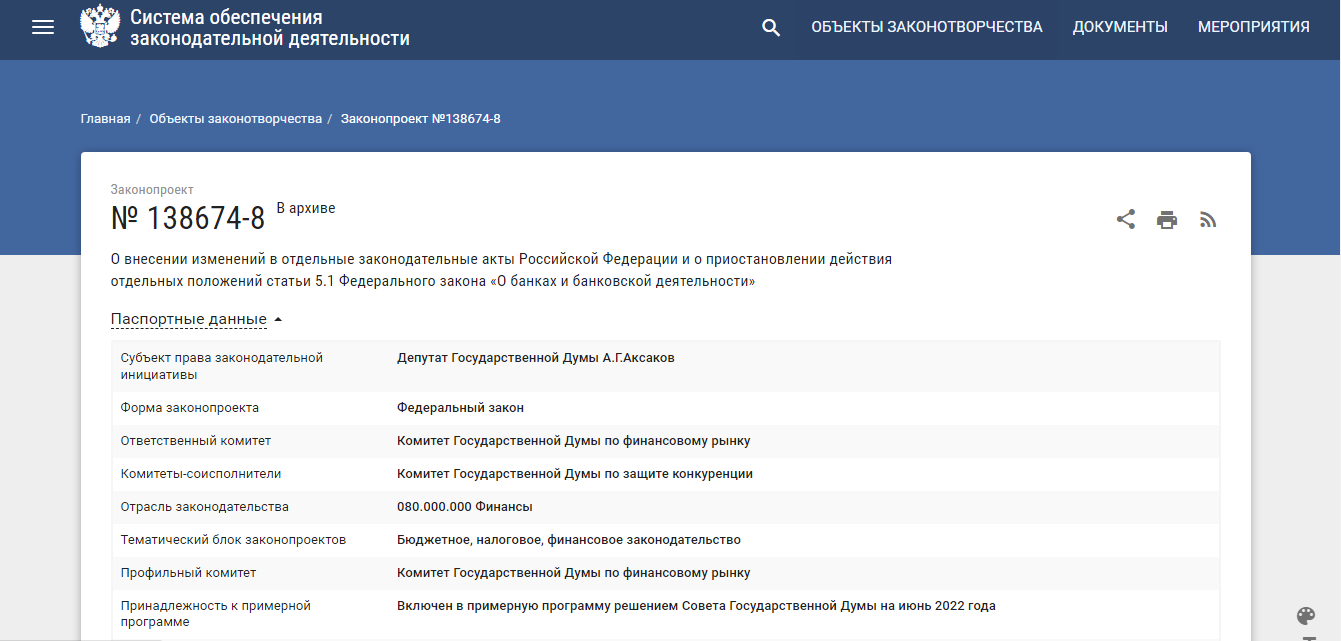
Task: Click Принадлежность к примерной программе label
Action: point(216,614)
